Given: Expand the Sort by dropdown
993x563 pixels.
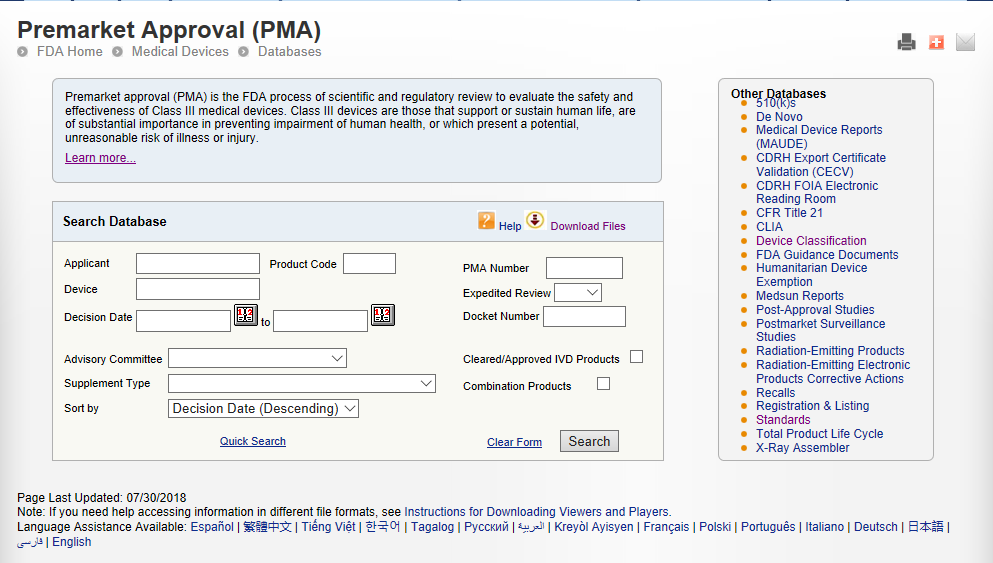Looking at the screenshot, I should tap(263, 408).
